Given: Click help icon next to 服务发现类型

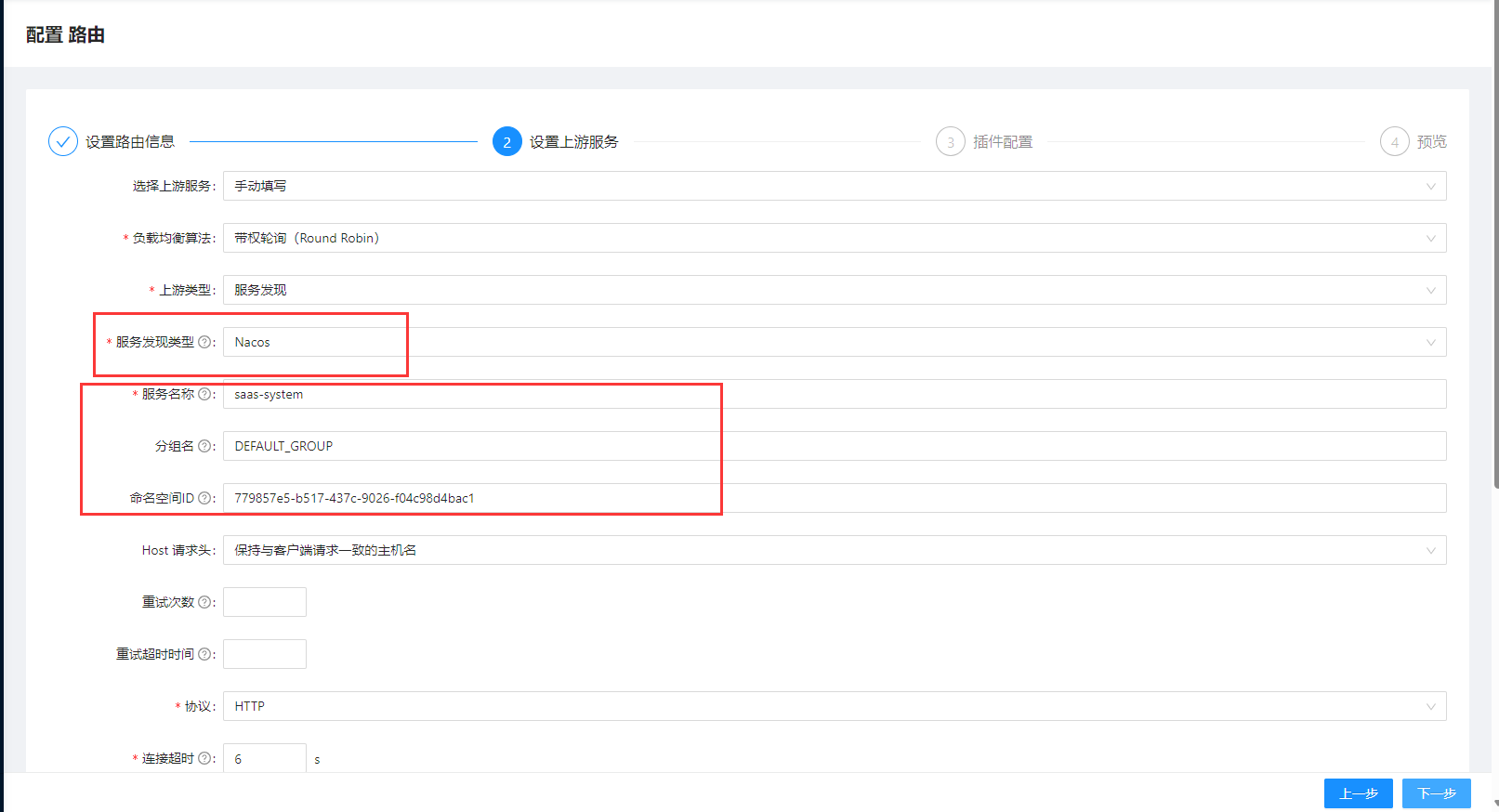Looking at the screenshot, I should click(x=204, y=342).
